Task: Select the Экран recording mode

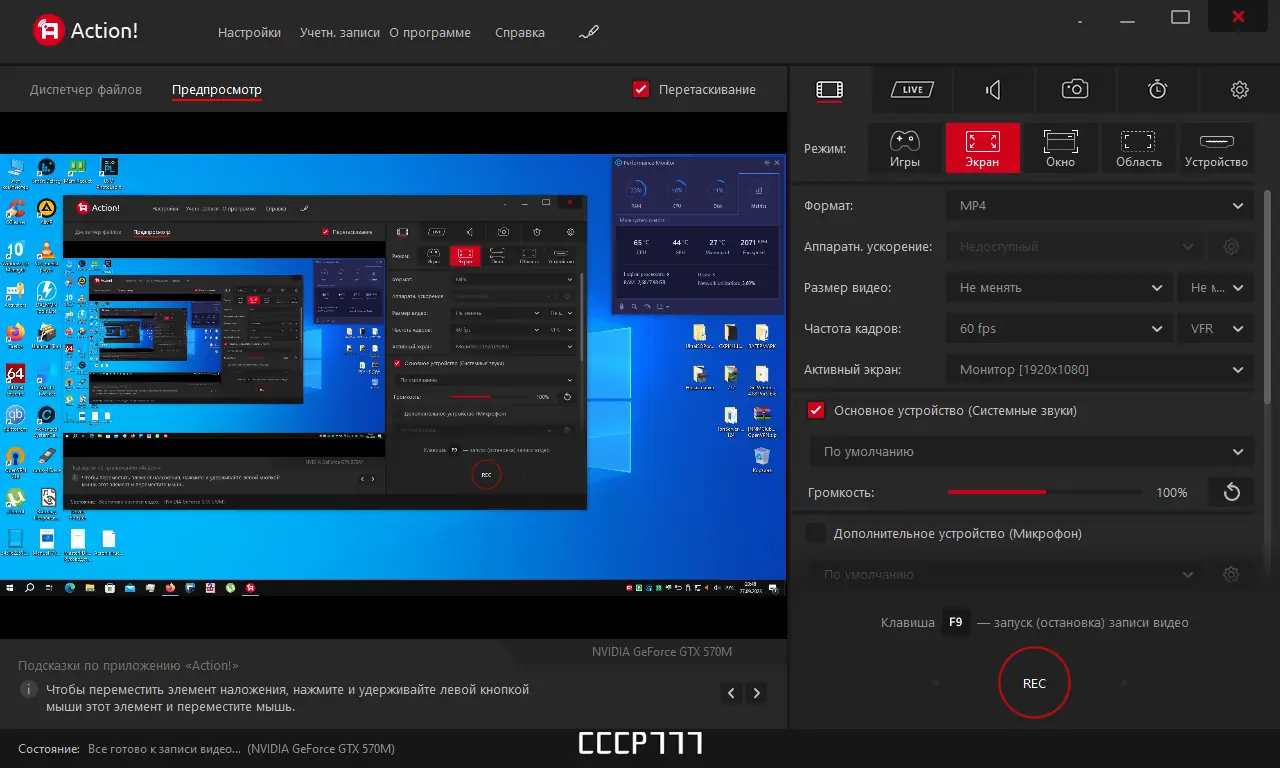Action: point(983,148)
